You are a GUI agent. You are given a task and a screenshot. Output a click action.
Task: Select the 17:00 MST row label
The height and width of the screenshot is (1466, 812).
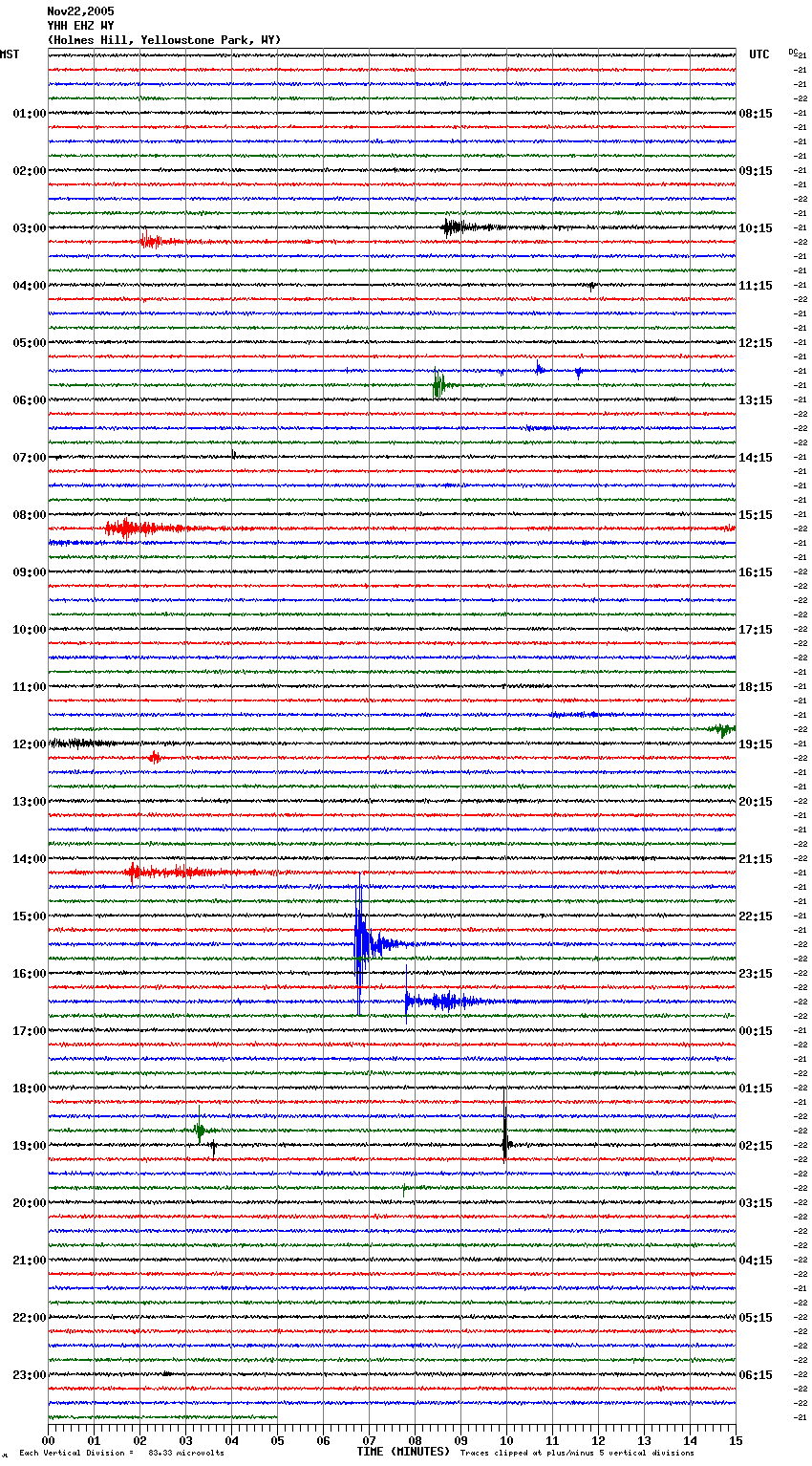click(29, 1031)
